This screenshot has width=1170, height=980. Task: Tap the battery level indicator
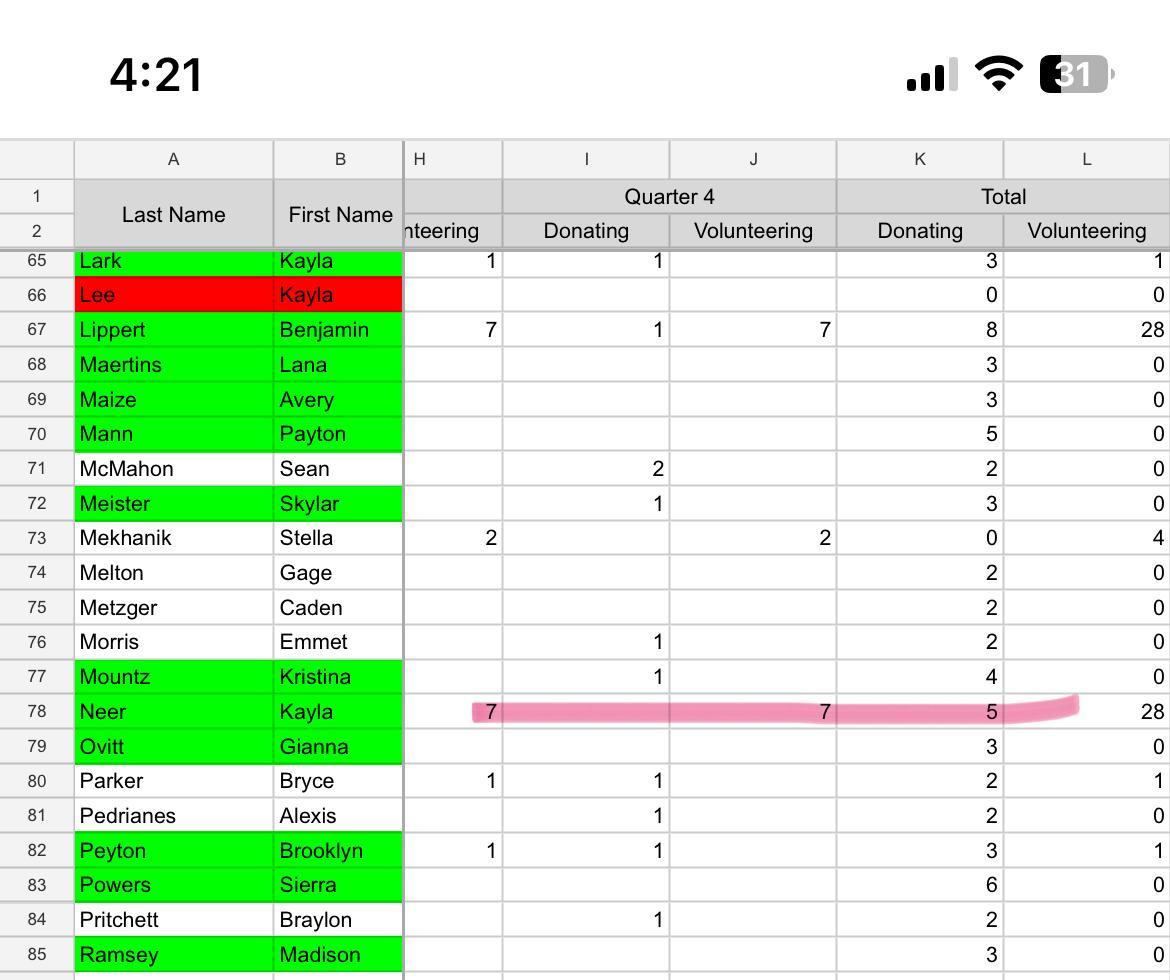[x=1076, y=74]
